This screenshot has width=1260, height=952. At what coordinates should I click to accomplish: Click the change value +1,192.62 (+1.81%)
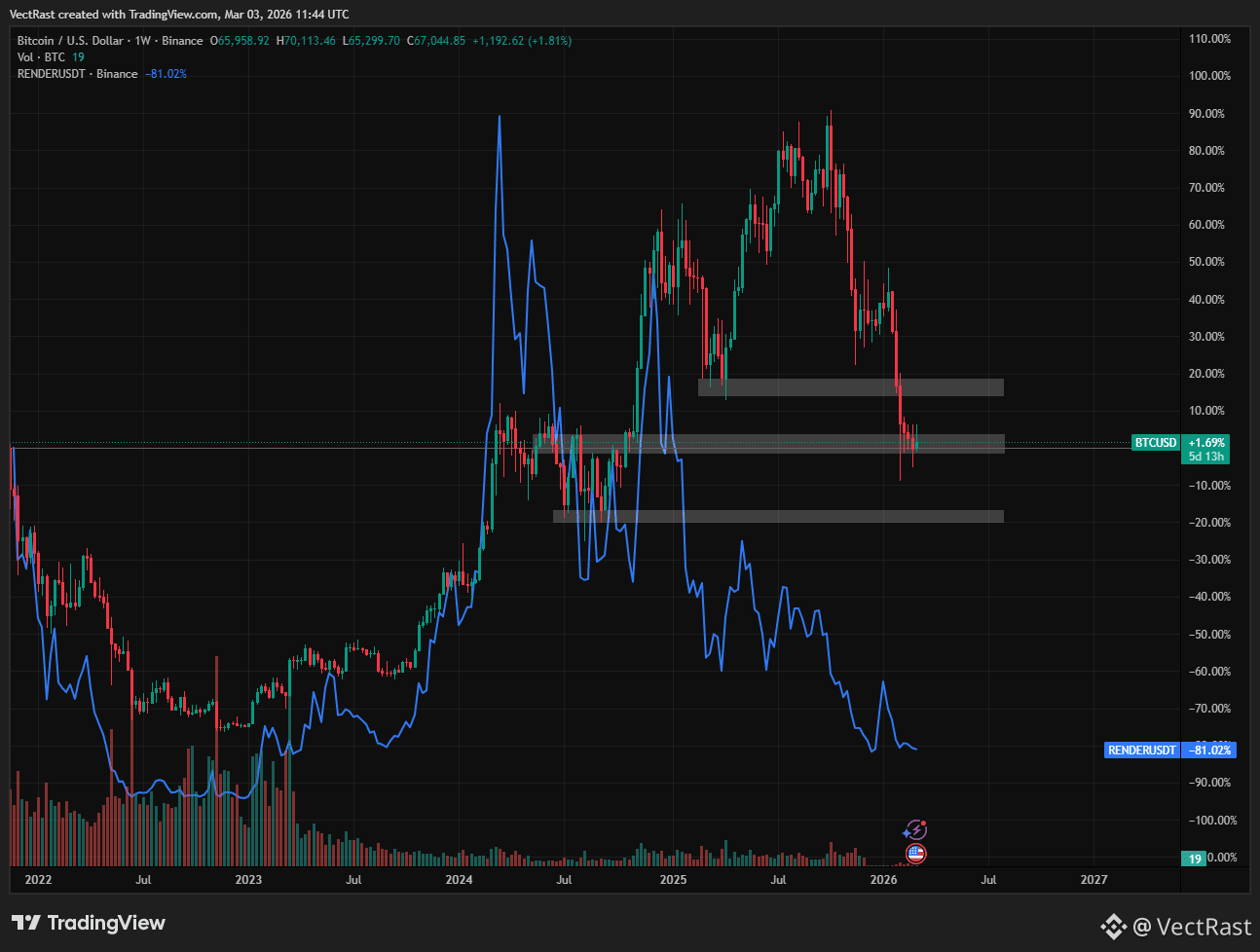tap(522, 41)
